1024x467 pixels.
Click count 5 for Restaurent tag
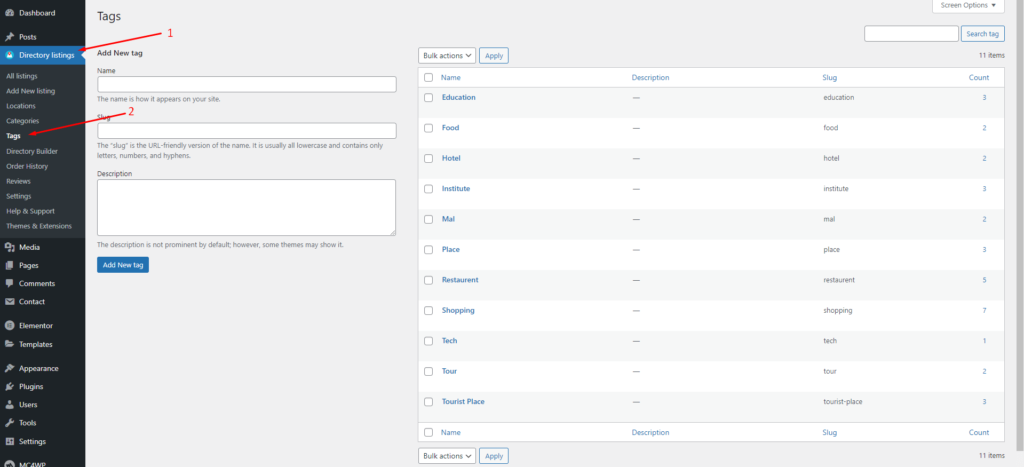tap(984, 280)
